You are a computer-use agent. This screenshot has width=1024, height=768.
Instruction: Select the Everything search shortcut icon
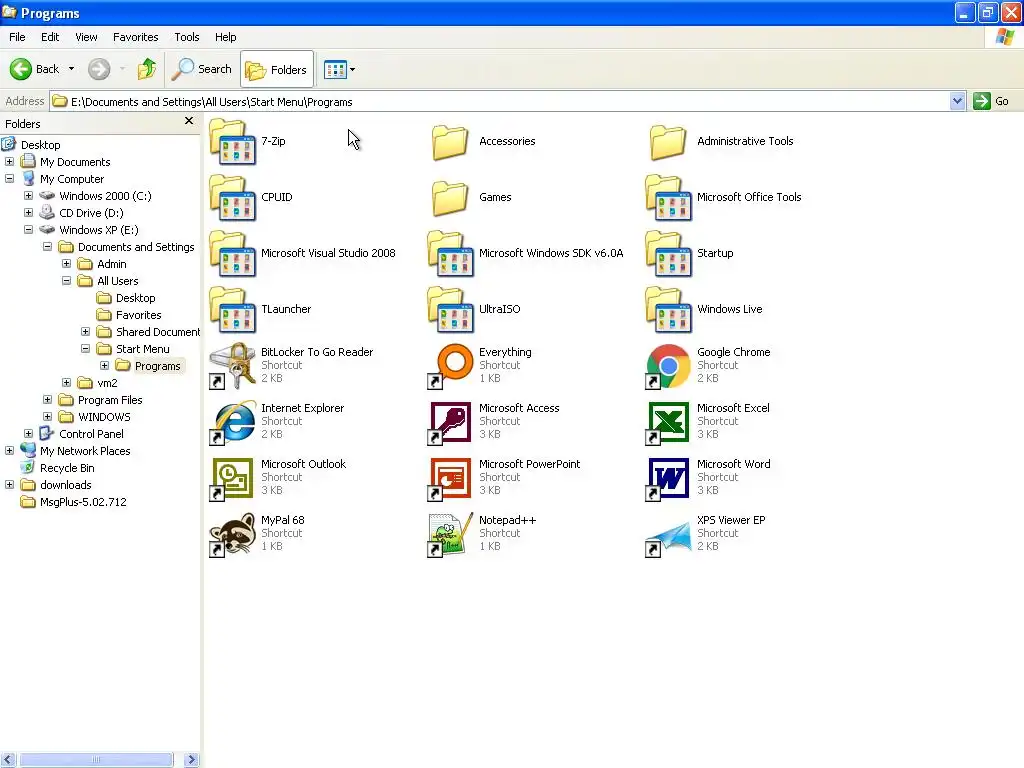click(x=451, y=366)
